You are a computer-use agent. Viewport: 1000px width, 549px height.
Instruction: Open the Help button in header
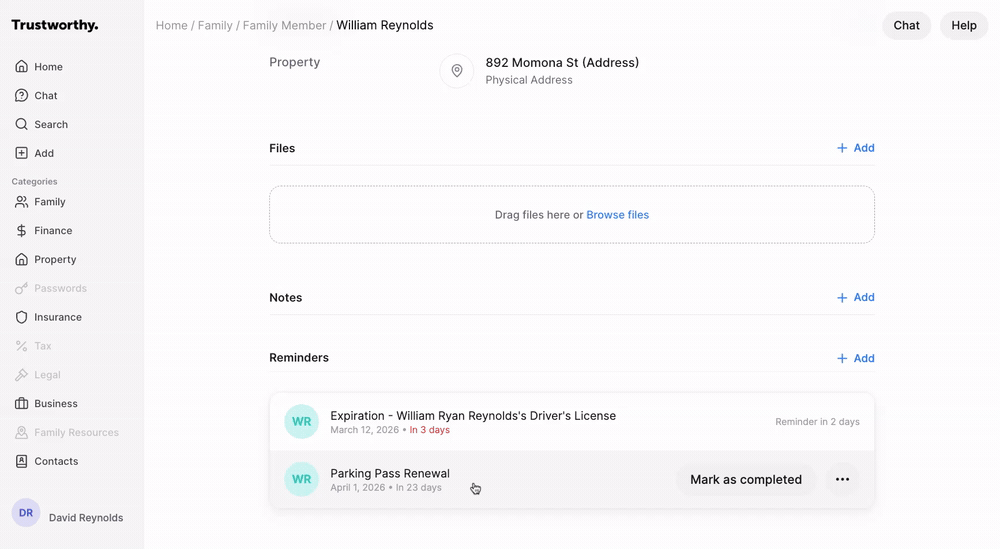(x=963, y=26)
